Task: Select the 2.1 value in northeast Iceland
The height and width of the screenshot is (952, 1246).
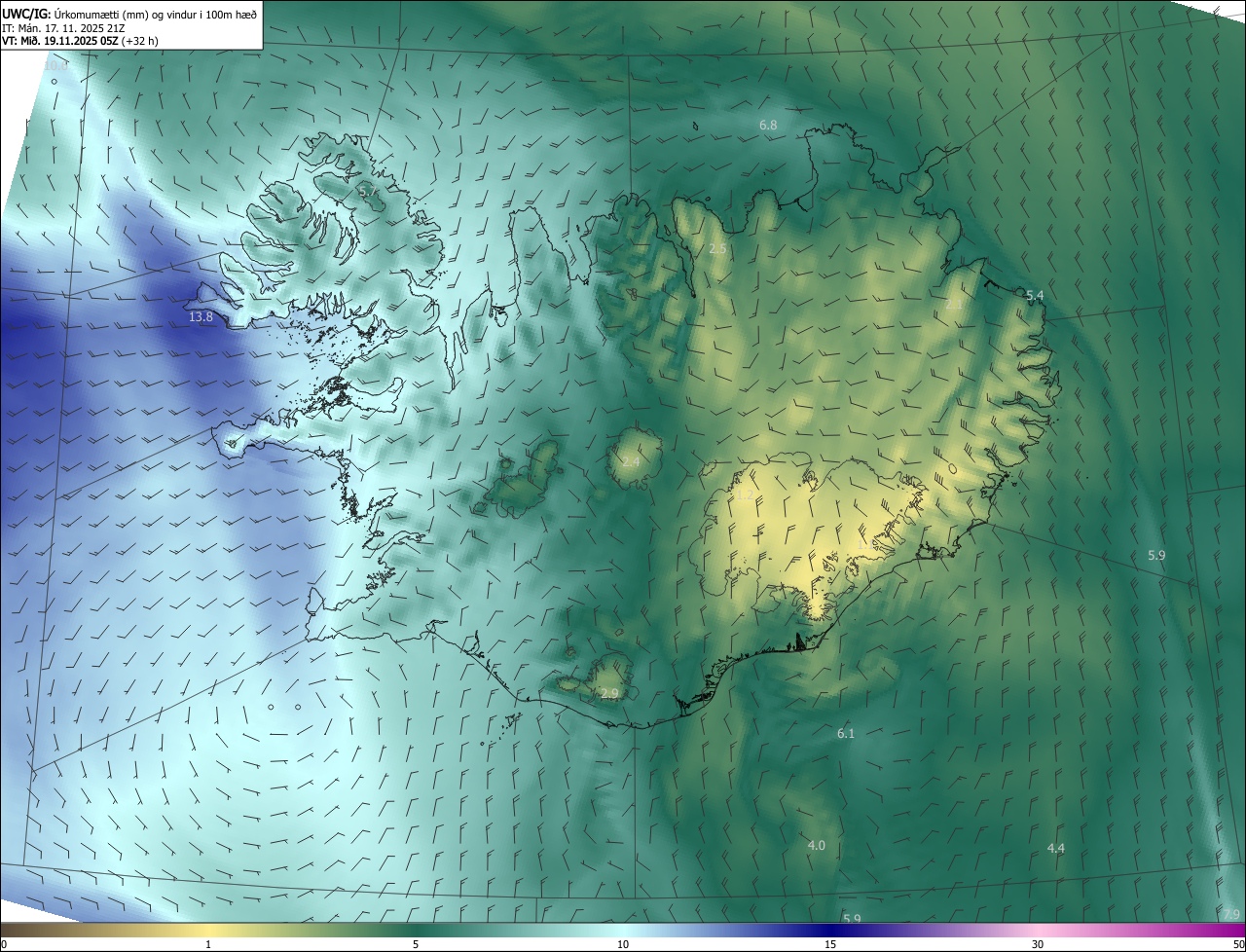Action: coord(954,306)
